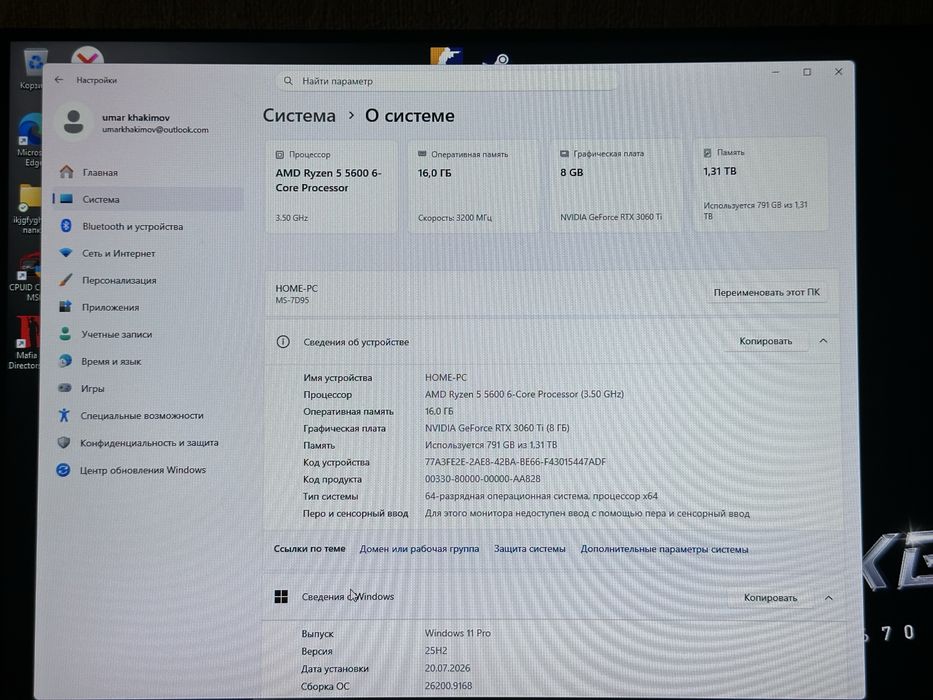Viewport: 933px width, 700px height.
Task: Click the Память storage icon
Action: coord(707,153)
